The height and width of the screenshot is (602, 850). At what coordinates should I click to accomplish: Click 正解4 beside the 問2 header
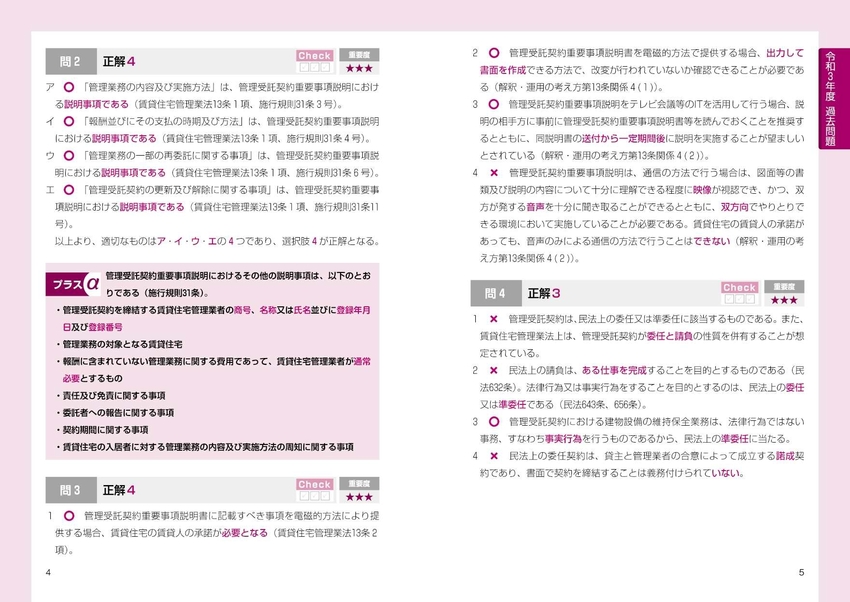pos(119,62)
